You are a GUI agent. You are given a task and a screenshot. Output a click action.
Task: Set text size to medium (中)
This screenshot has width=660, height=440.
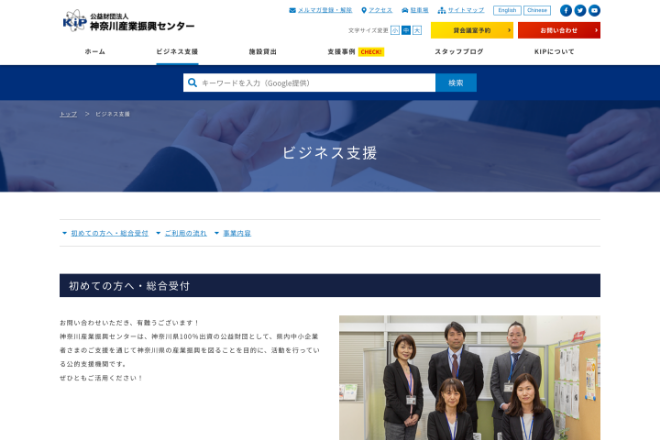point(406,31)
